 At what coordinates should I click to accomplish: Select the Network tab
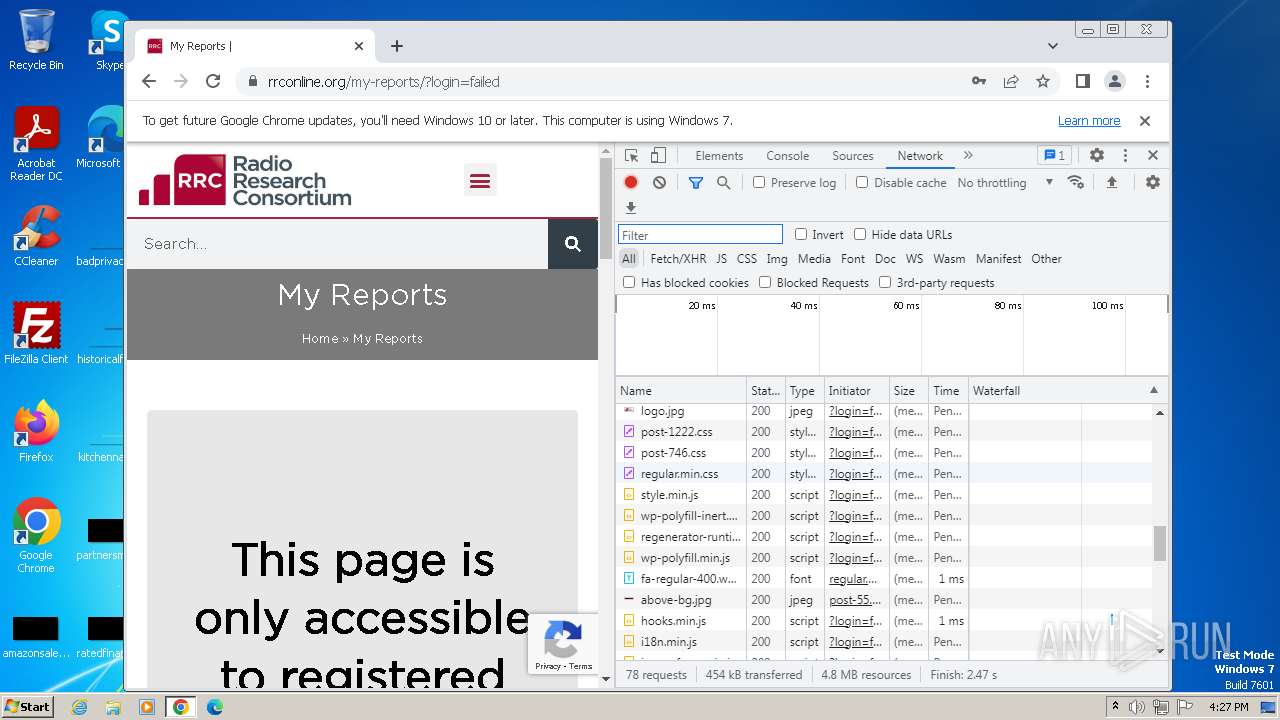click(920, 156)
